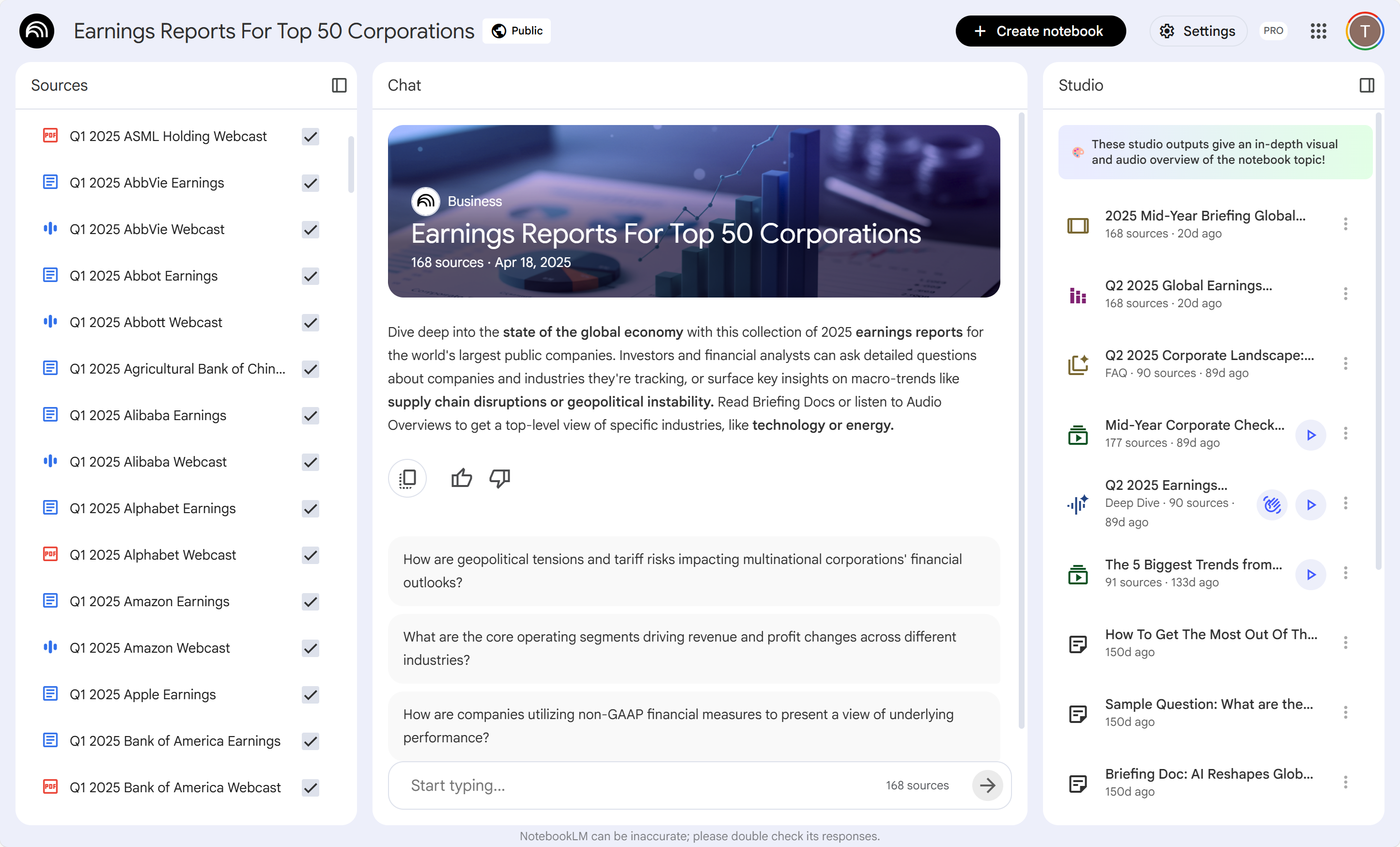
Task: Click the thumbs up icon
Action: coord(461,479)
